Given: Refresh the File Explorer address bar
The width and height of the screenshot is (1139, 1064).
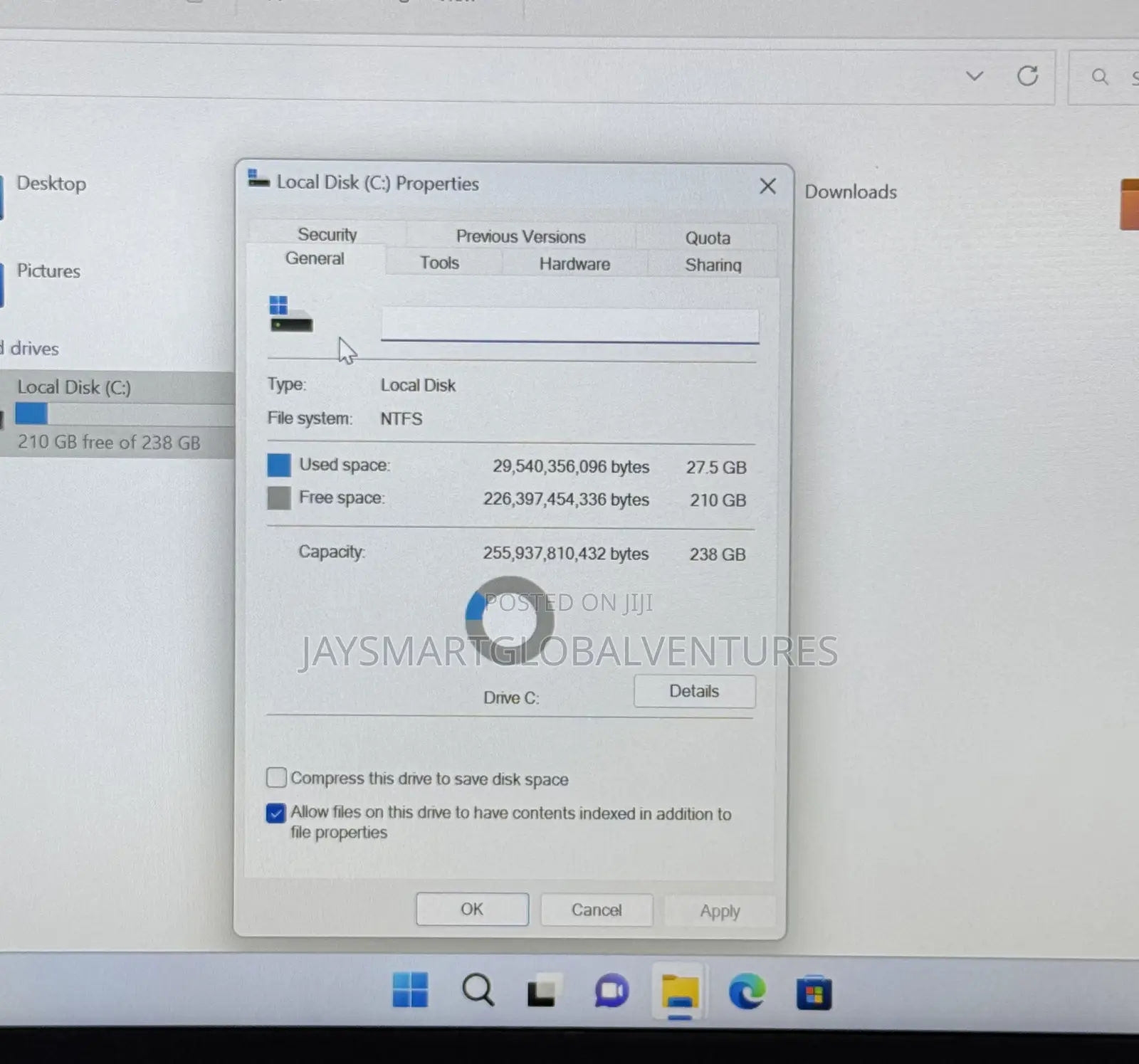Looking at the screenshot, I should [x=1027, y=75].
